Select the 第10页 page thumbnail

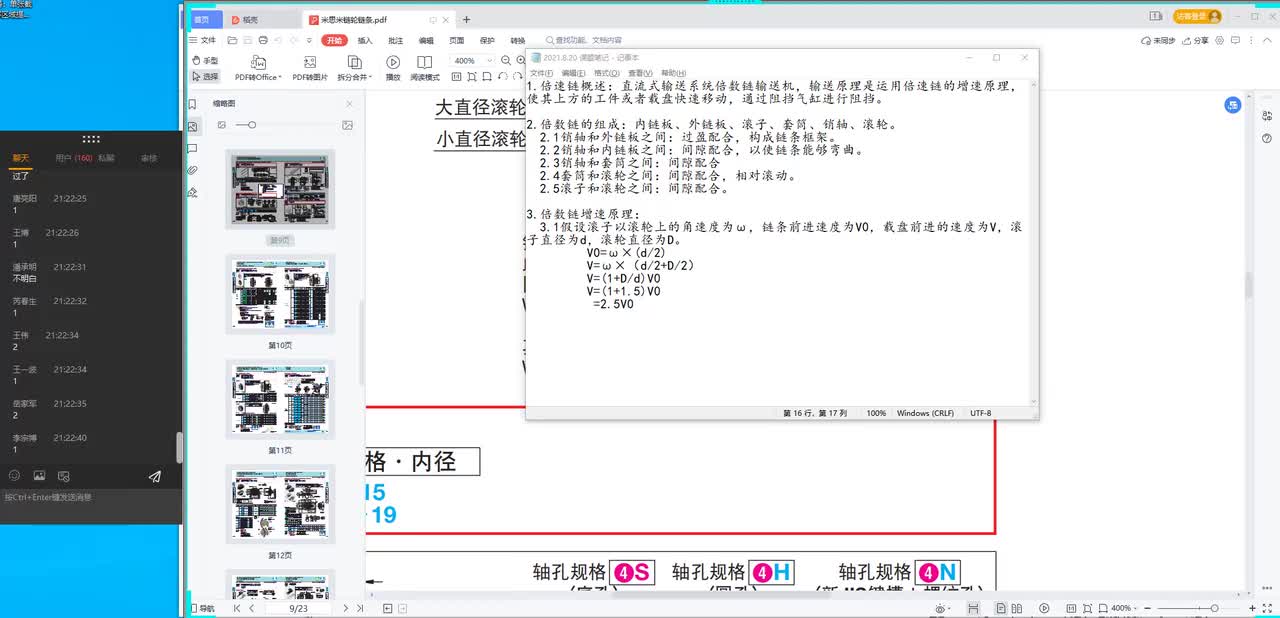pyautogui.click(x=280, y=296)
